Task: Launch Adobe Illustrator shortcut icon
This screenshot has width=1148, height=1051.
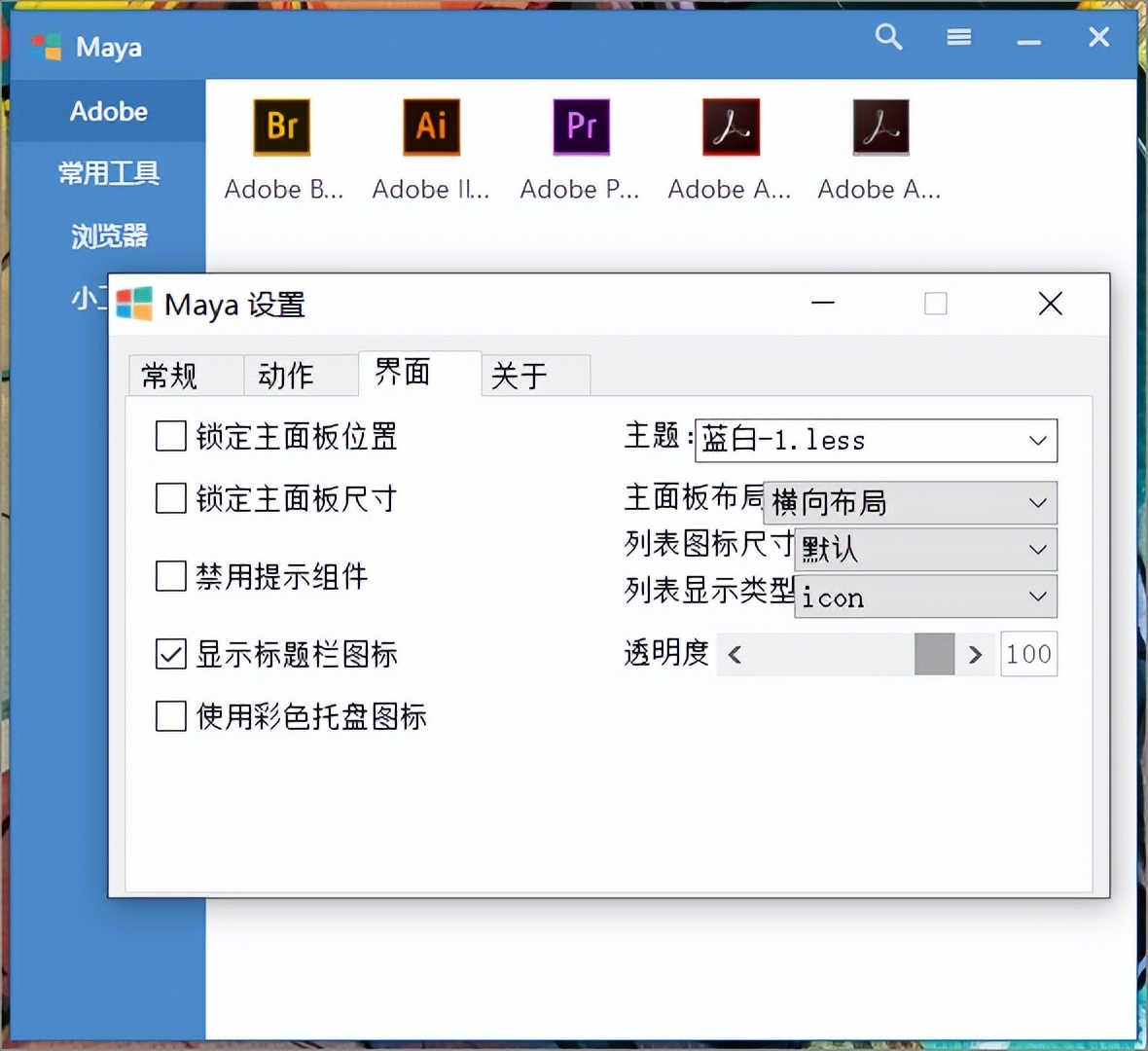Action: coord(431,127)
